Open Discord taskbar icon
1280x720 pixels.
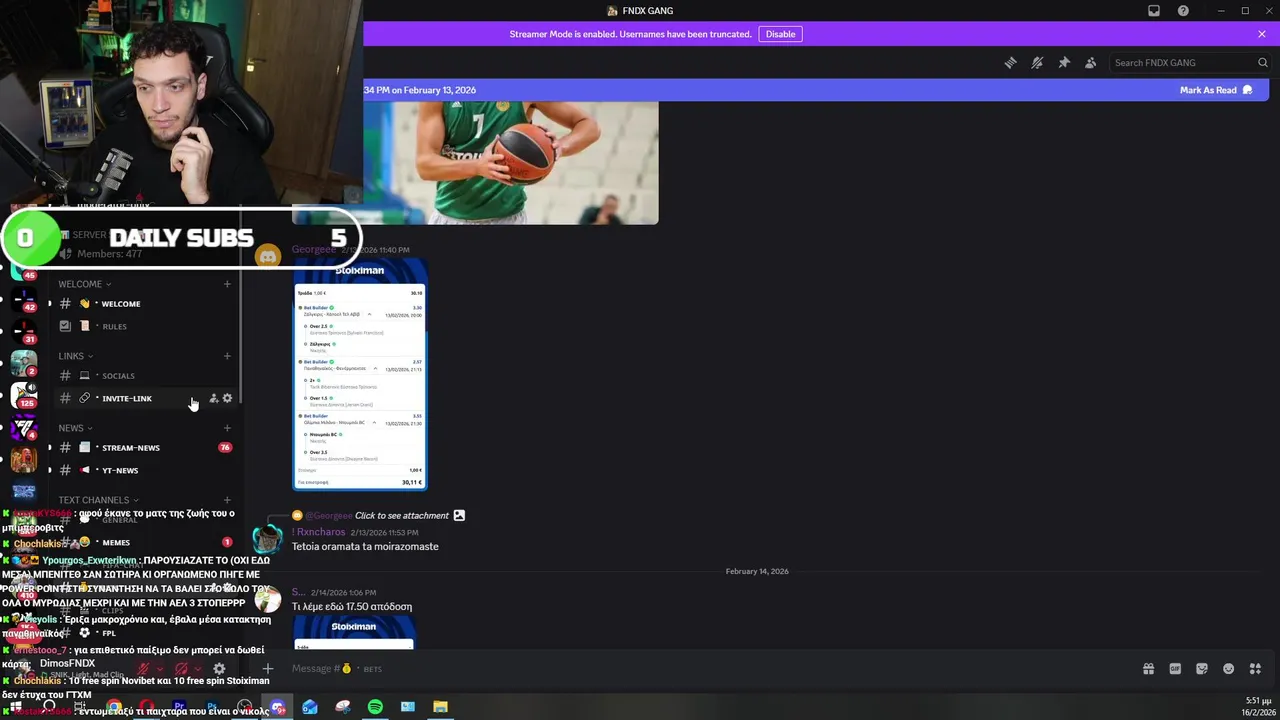pos(278,707)
